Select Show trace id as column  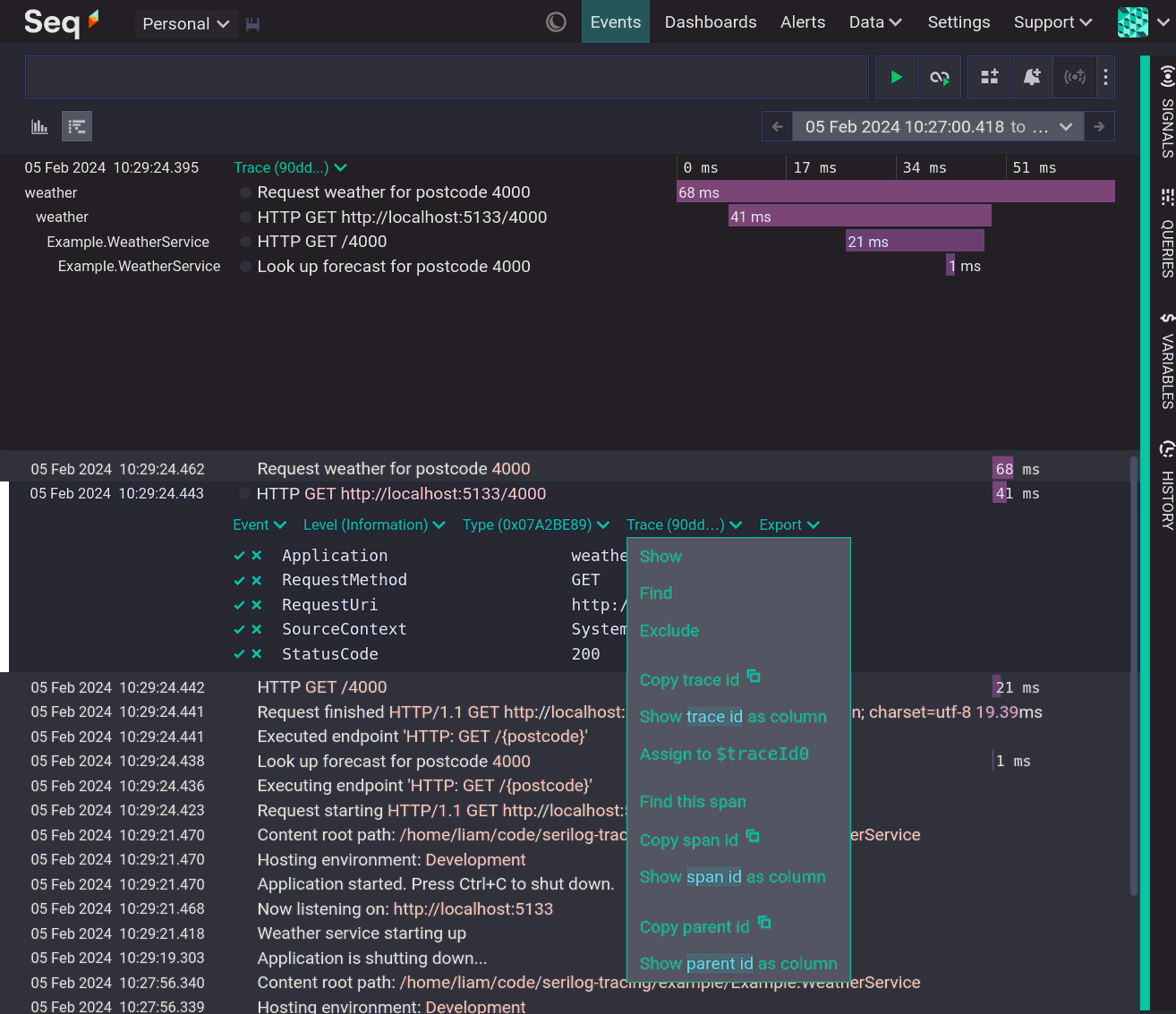click(733, 717)
